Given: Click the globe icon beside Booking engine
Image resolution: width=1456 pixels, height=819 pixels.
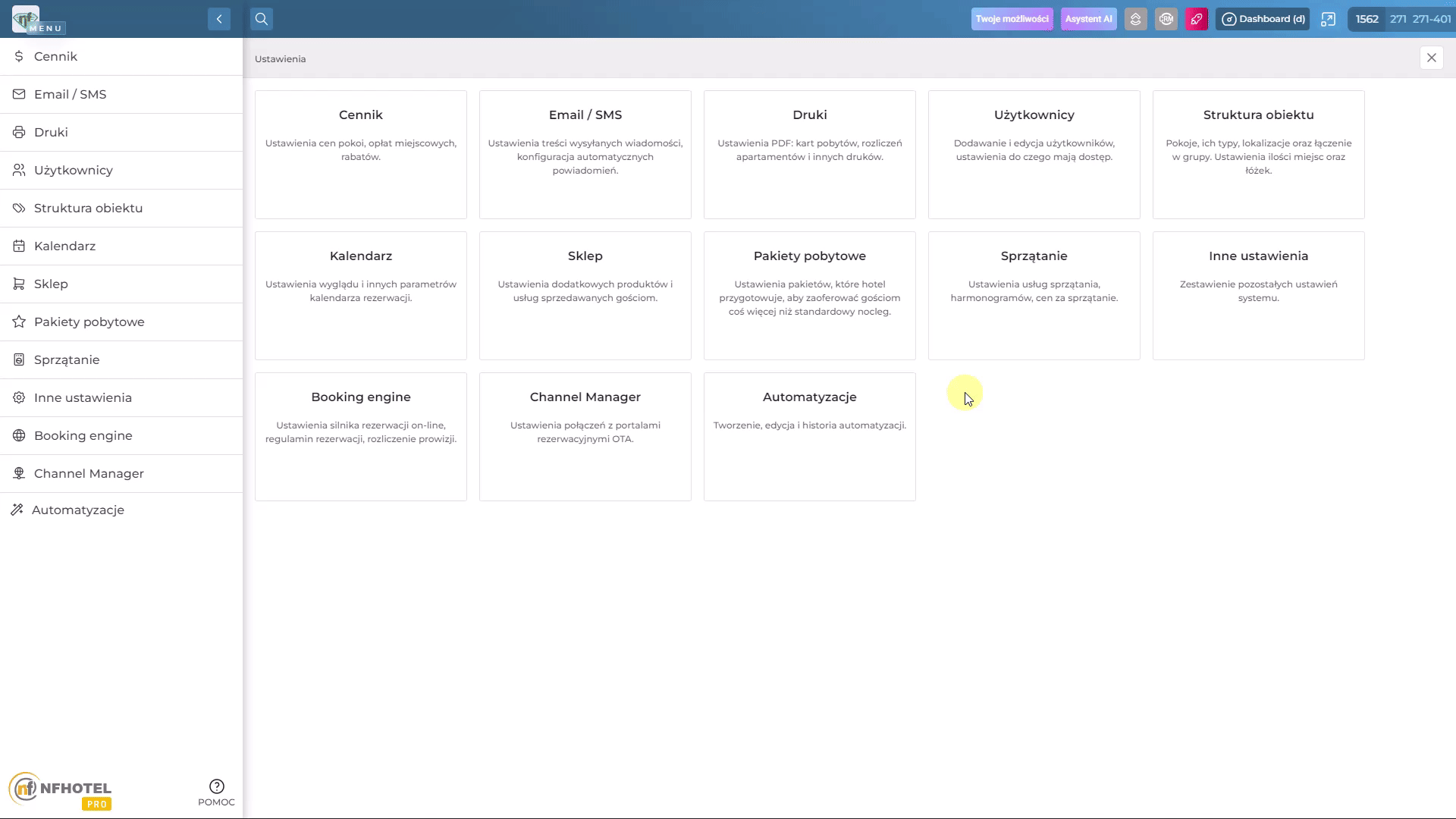Looking at the screenshot, I should 19,435.
